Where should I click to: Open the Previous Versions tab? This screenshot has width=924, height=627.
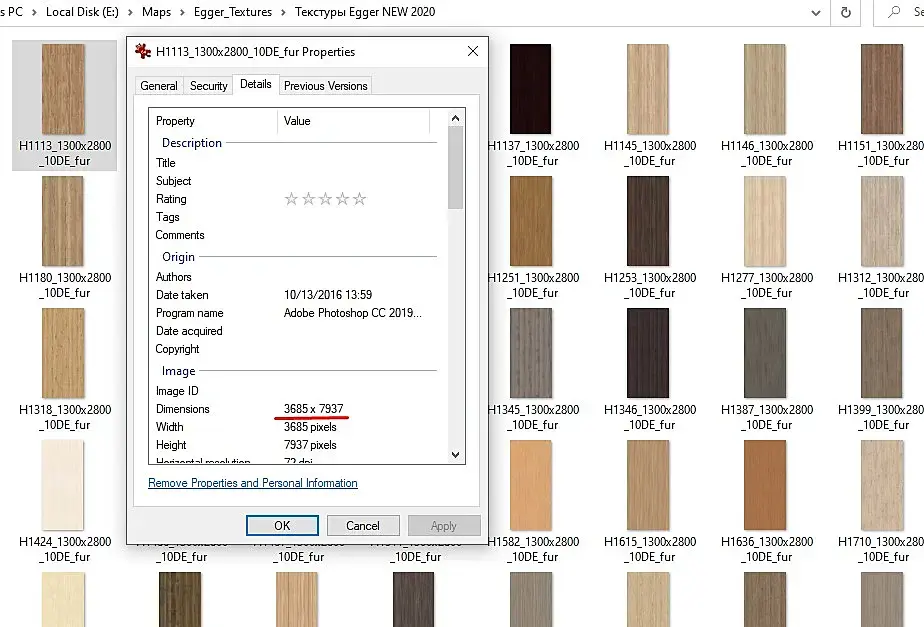coord(325,86)
